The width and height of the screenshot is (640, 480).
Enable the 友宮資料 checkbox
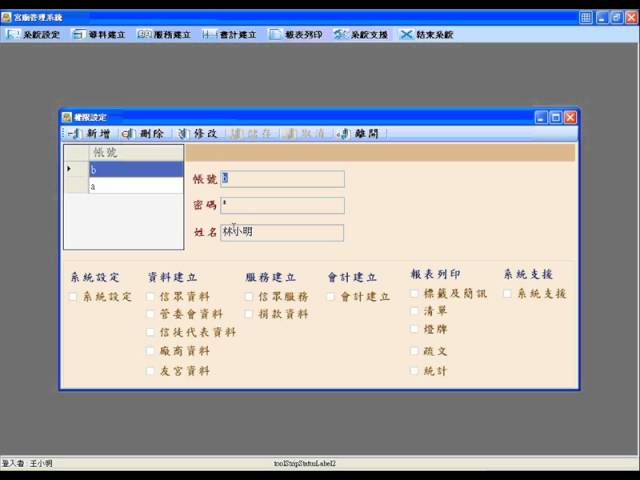pyautogui.click(x=150, y=371)
